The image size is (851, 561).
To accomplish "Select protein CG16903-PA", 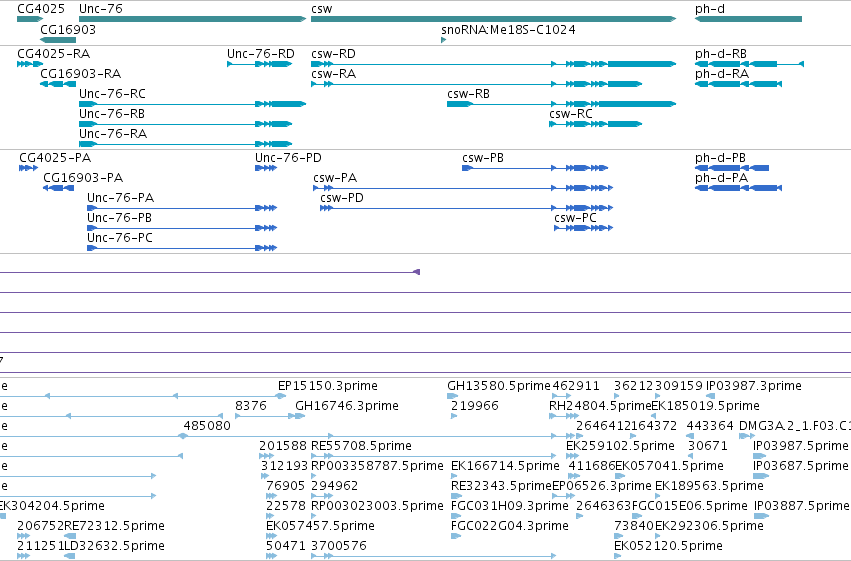I will coord(59,188).
